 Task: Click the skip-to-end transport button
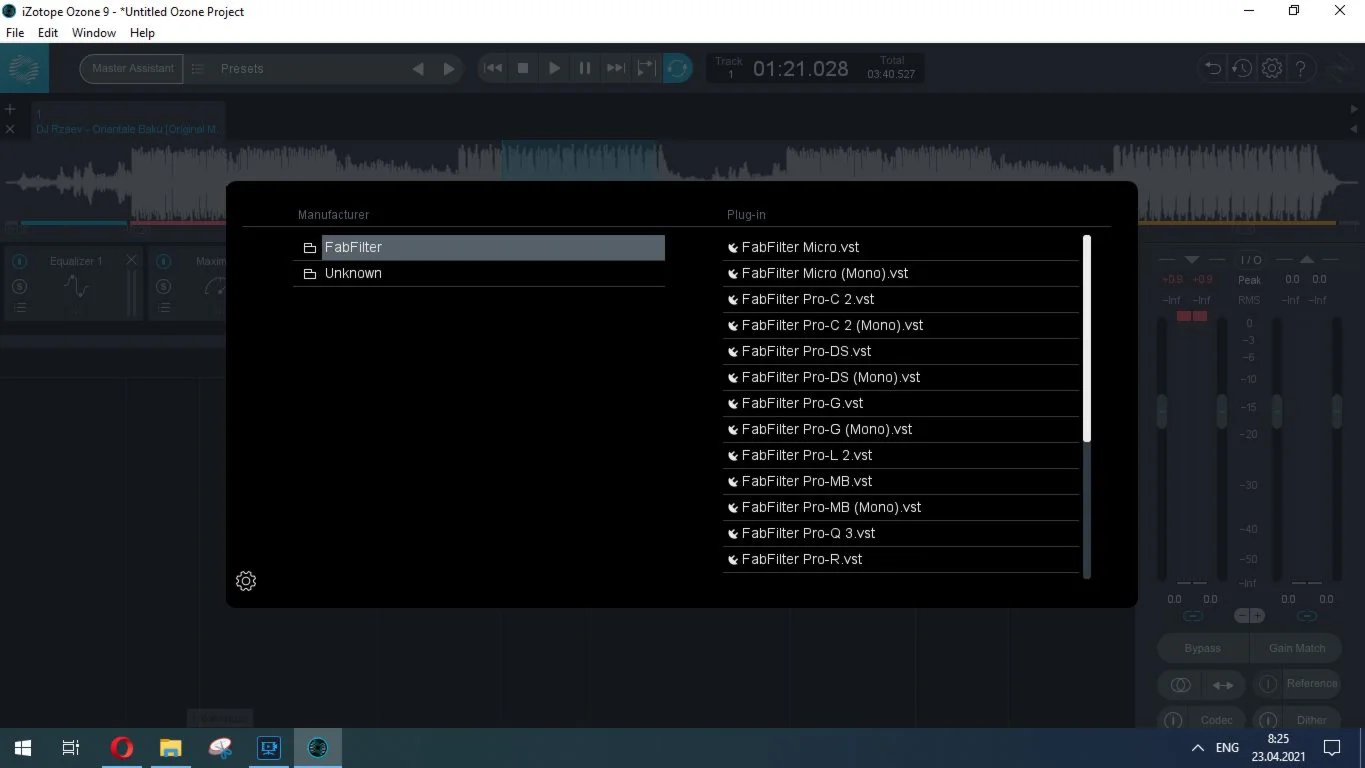[x=616, y=68]
